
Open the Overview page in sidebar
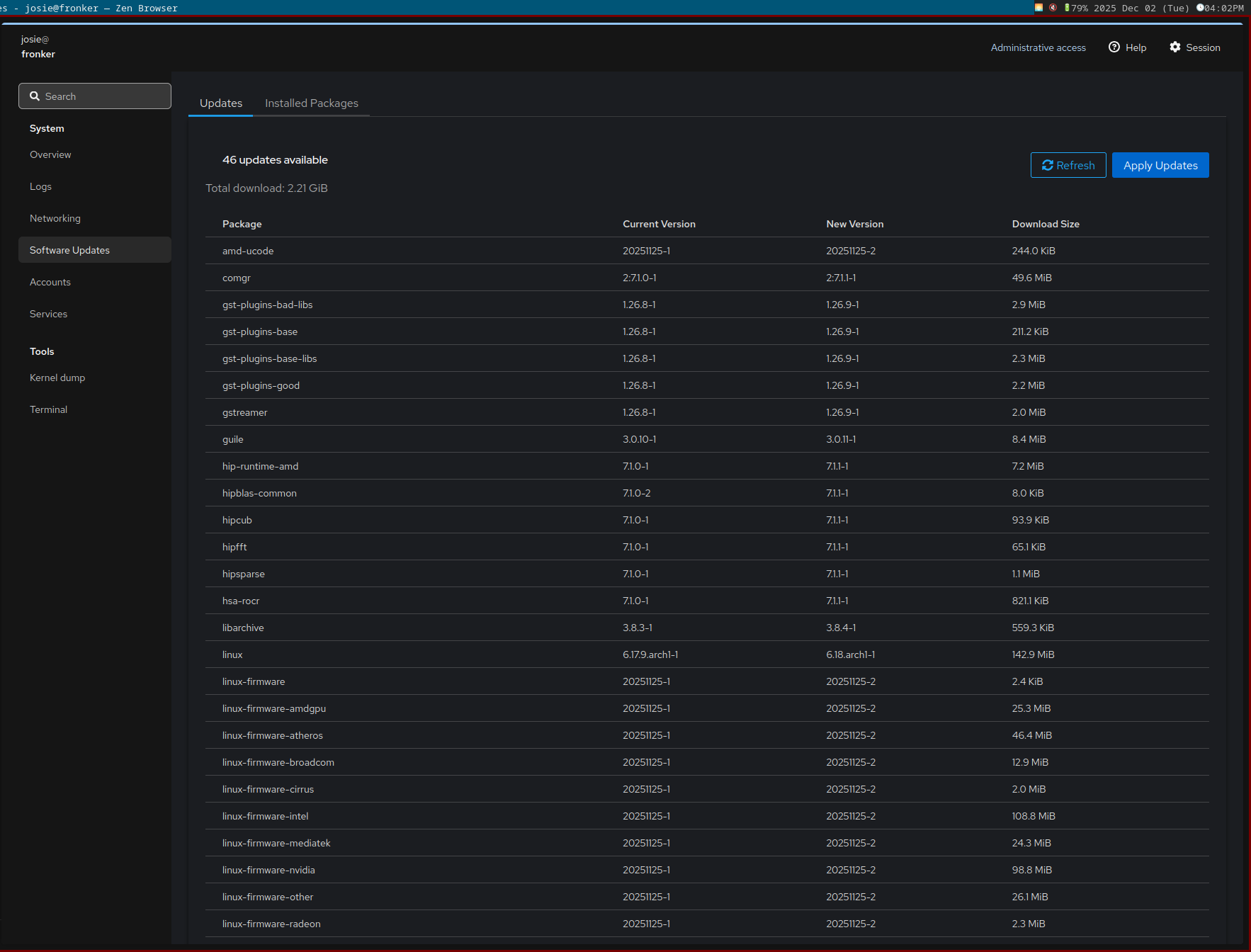50,154
